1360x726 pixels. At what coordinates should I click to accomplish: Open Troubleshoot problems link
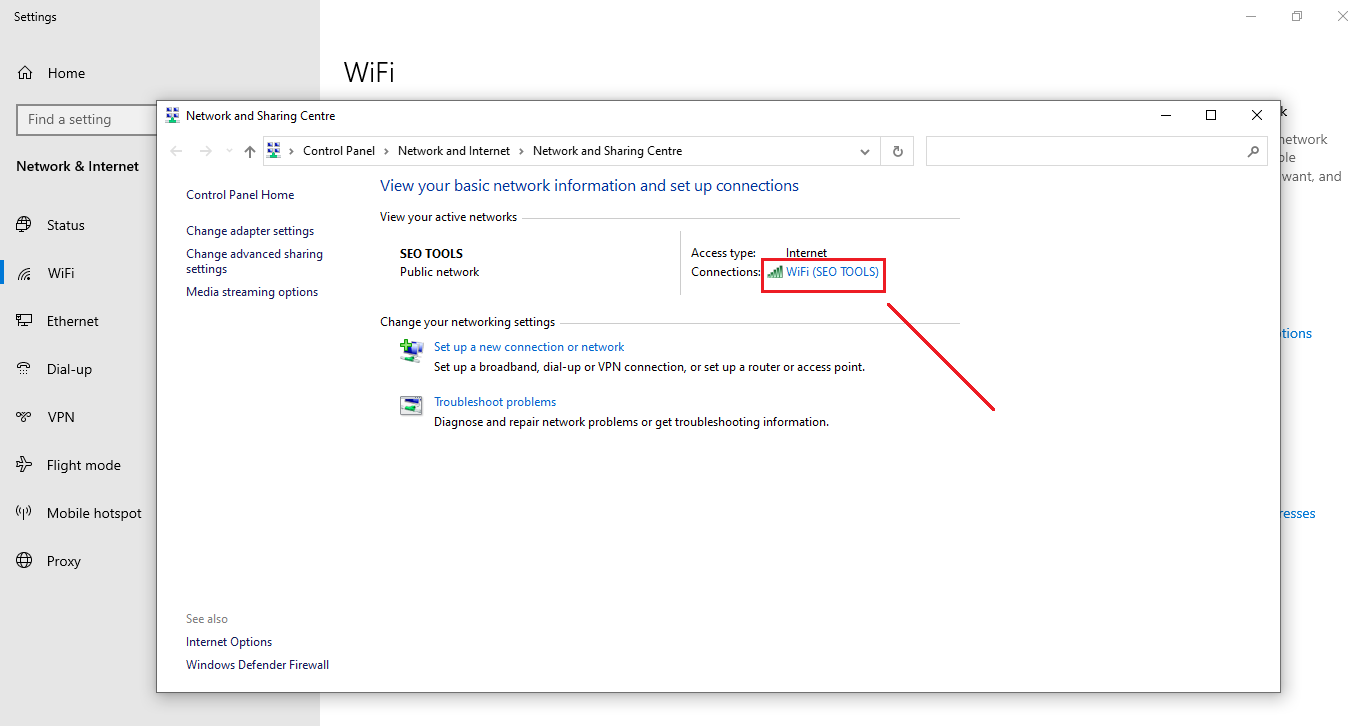(495, 402)
